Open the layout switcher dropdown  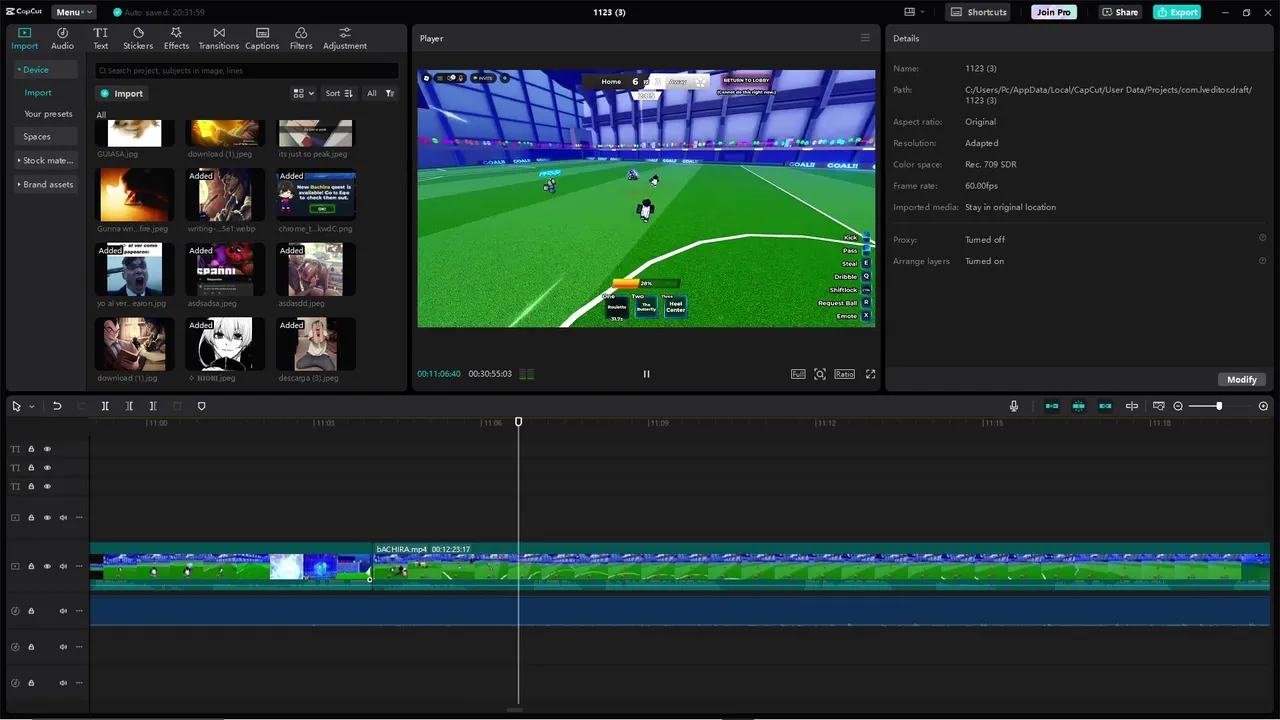tap(914, 12)
